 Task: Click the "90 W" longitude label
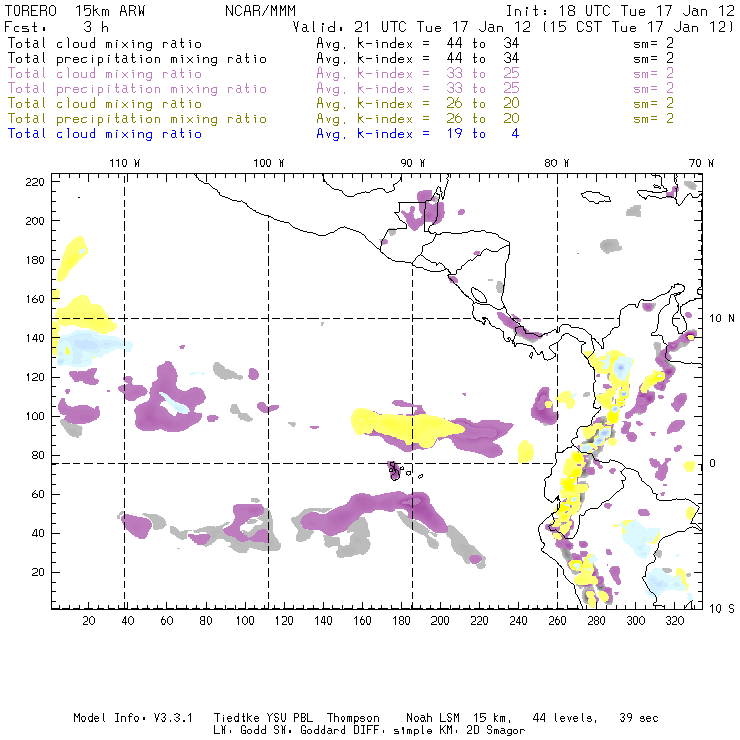[x=413, y=163]
